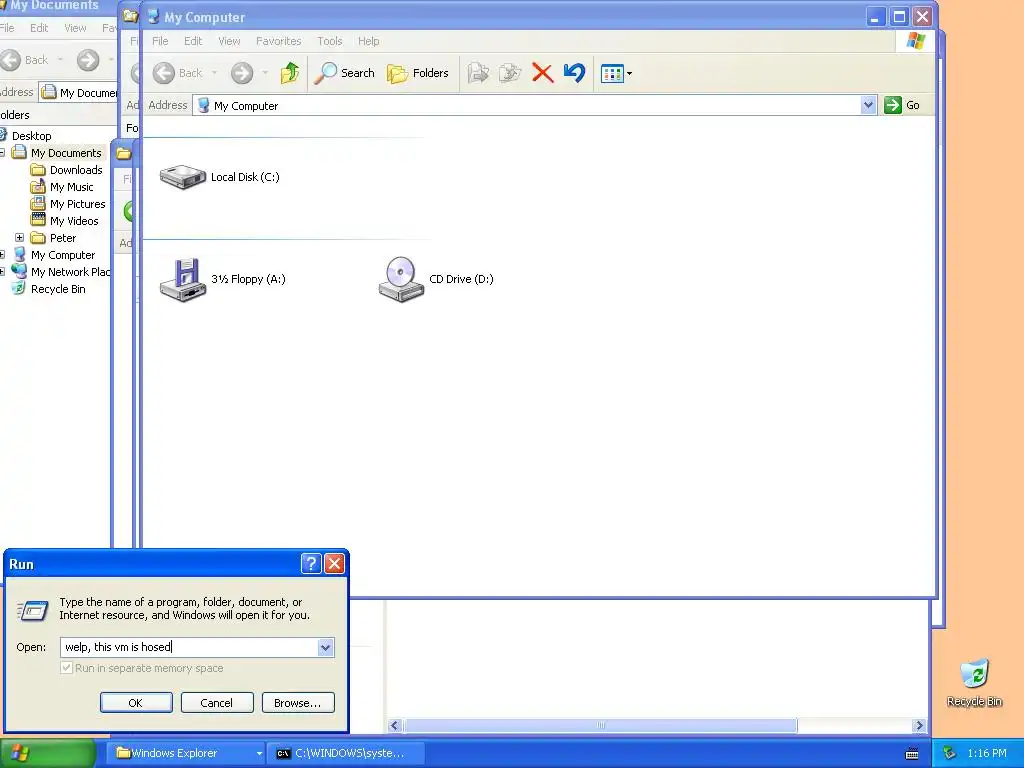Open C:\WINDOWS\syste... taskbar button

click(x=345, y=753)
